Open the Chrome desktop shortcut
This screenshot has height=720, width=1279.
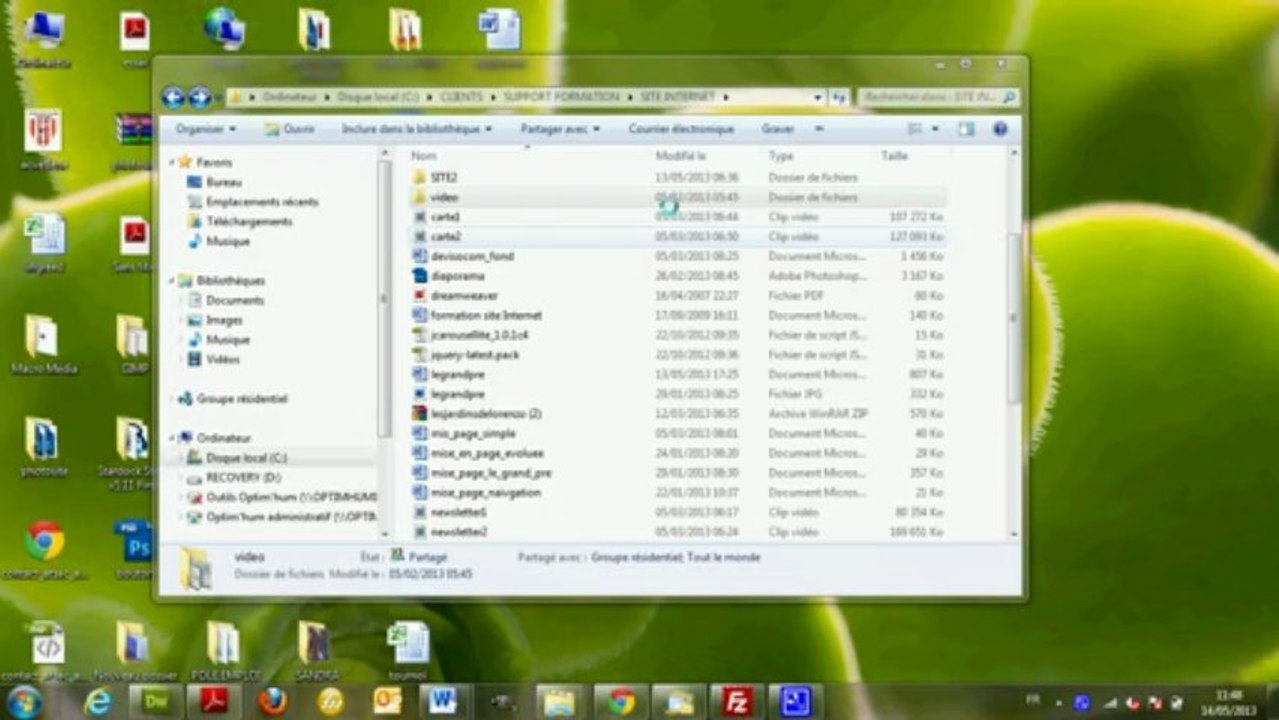click(x=44, y=549)
